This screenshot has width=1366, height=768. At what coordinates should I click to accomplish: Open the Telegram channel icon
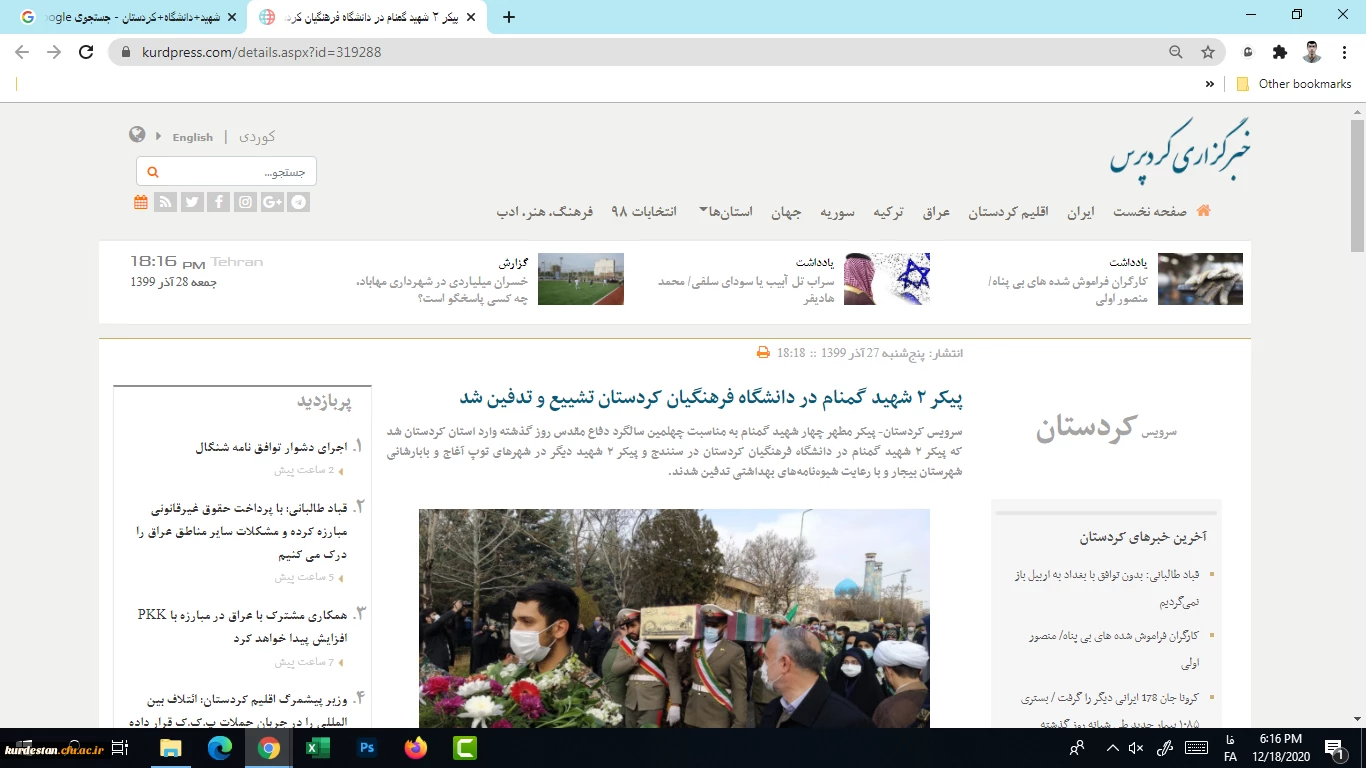coord(298,202)
